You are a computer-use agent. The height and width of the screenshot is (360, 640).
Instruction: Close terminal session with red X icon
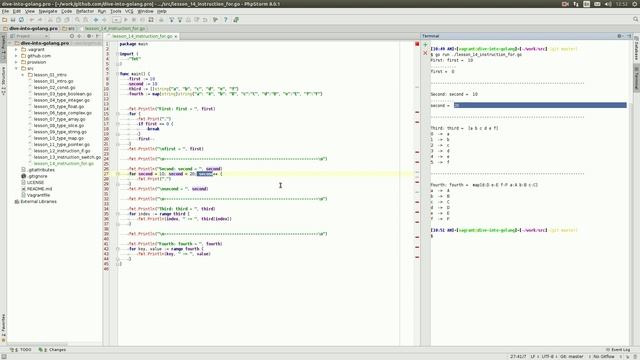coord(425,53)
